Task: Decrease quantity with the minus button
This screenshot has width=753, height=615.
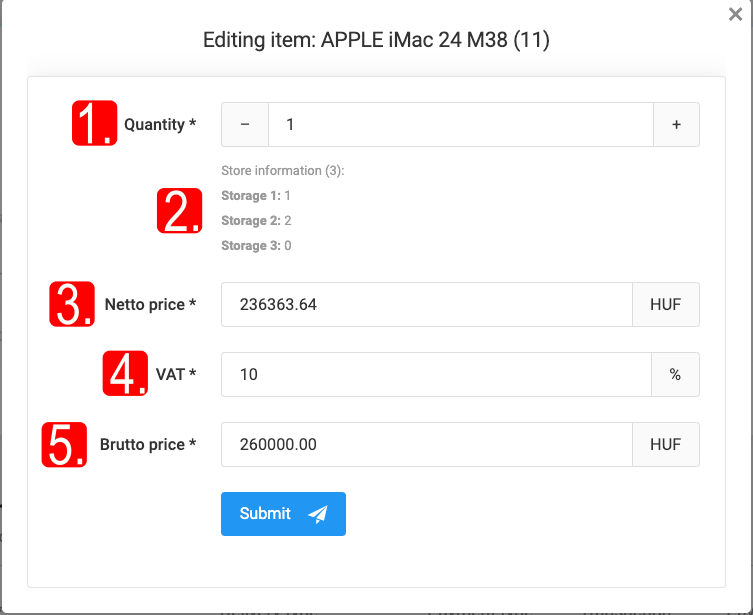Action: 245,124
